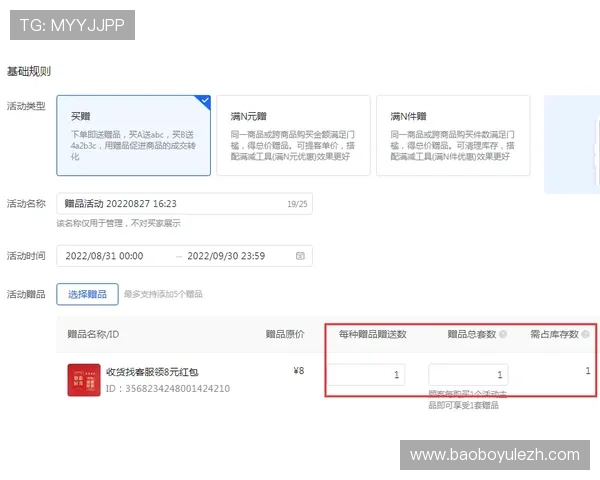
Task: Click the 活动名称 input field
Action: point(184,204)
